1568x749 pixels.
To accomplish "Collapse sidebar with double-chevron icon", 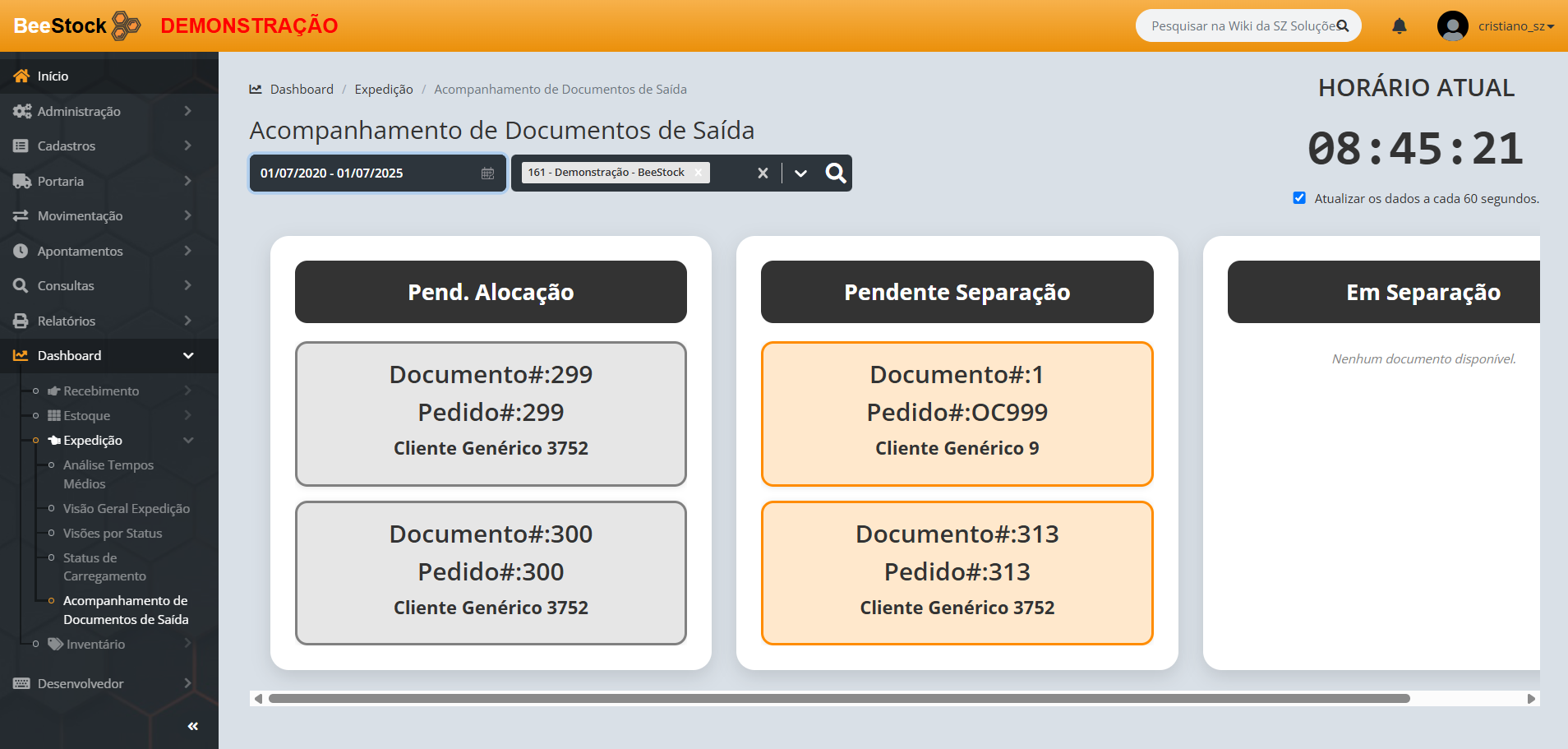I will (x=193, y=726).
